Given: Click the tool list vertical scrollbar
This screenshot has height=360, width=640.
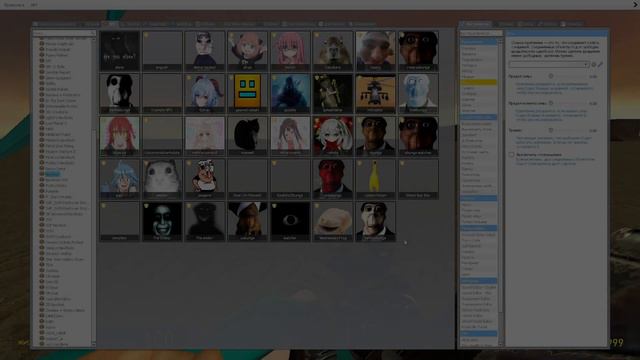Looking at the screenshot, I should 500,192.
